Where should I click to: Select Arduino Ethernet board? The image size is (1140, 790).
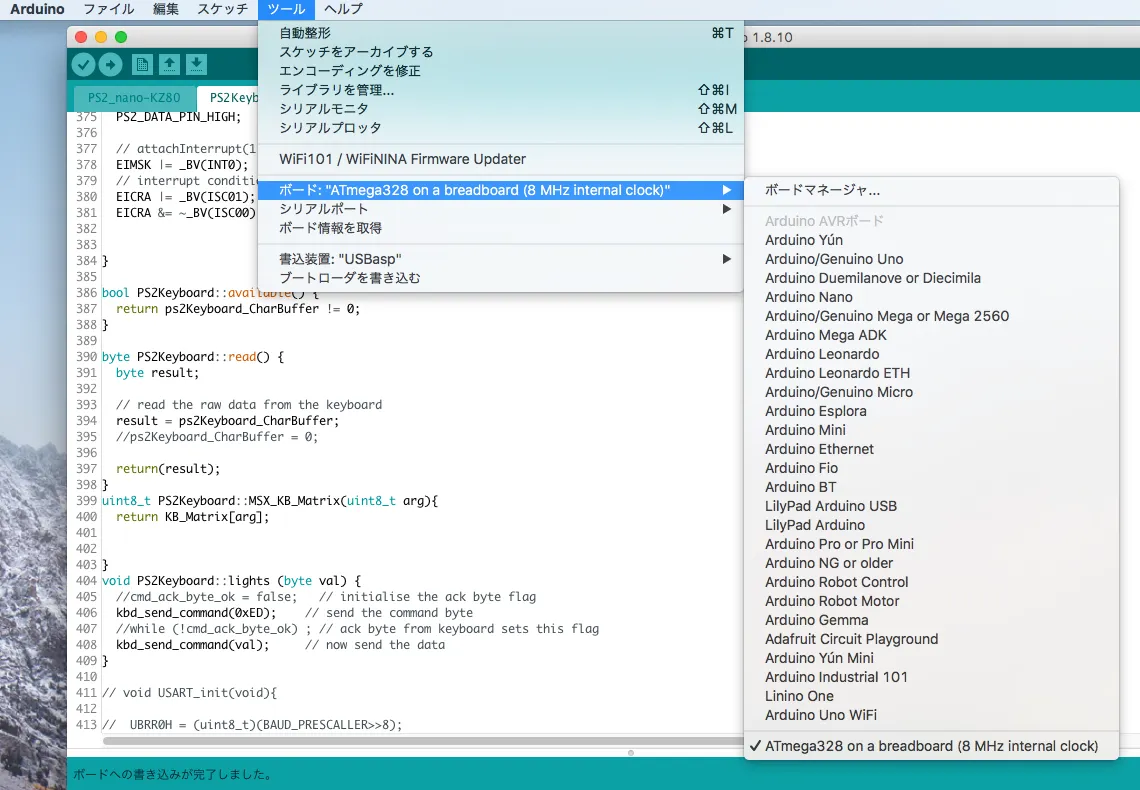931,449
